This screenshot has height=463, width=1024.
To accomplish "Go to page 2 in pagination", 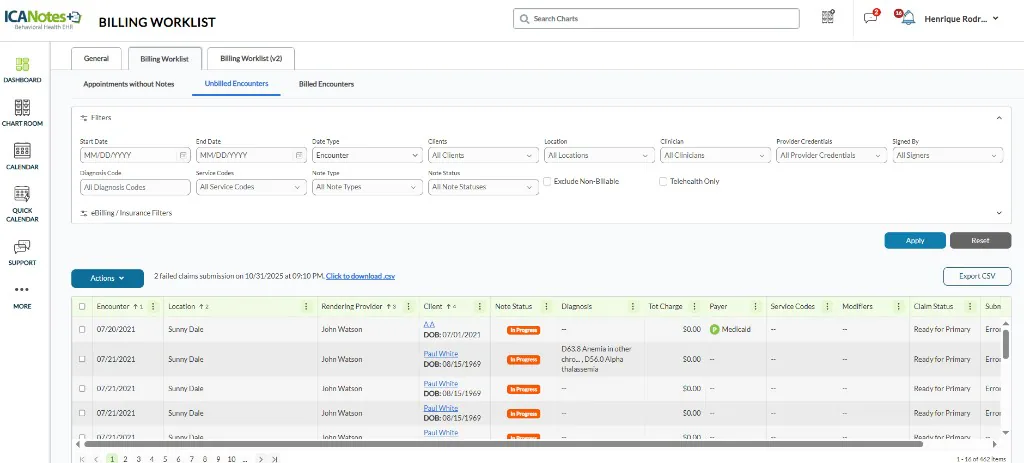I will point(125,459).
